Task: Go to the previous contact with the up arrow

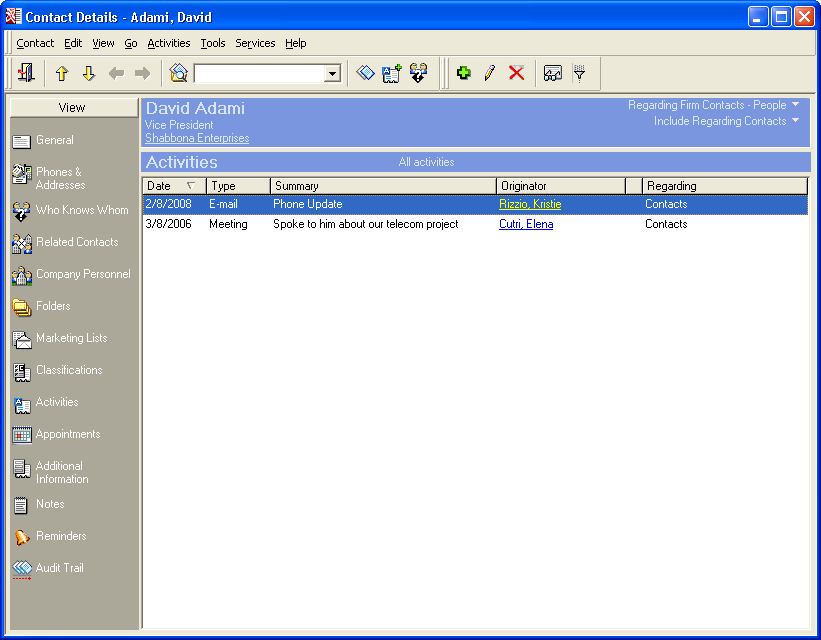Action: pyautogui.click(x=61, y=72)
